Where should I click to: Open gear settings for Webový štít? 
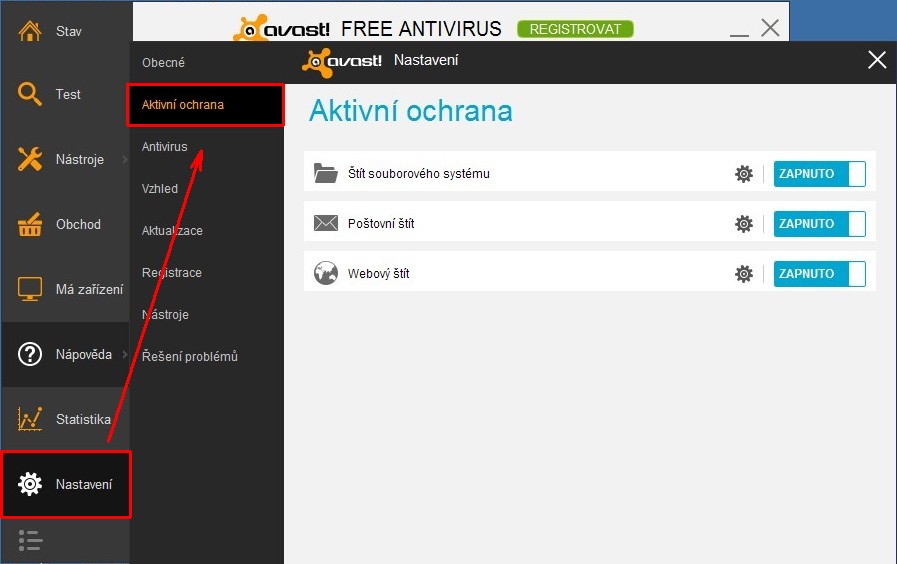(744, 273)
